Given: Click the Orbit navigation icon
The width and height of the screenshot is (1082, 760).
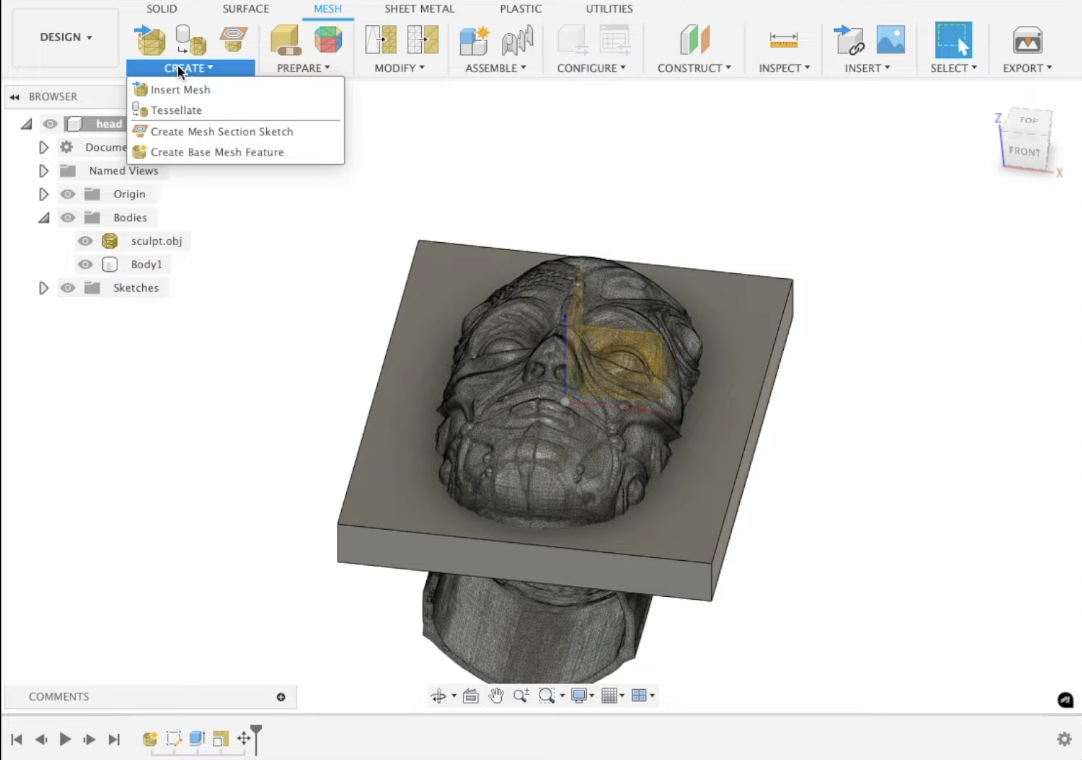Looking at the screenshot, I should coord(438,696).
